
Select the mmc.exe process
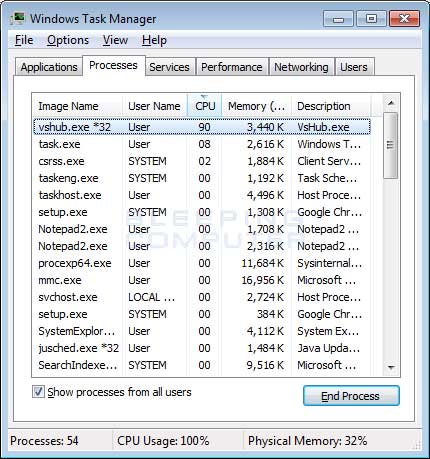202,280
